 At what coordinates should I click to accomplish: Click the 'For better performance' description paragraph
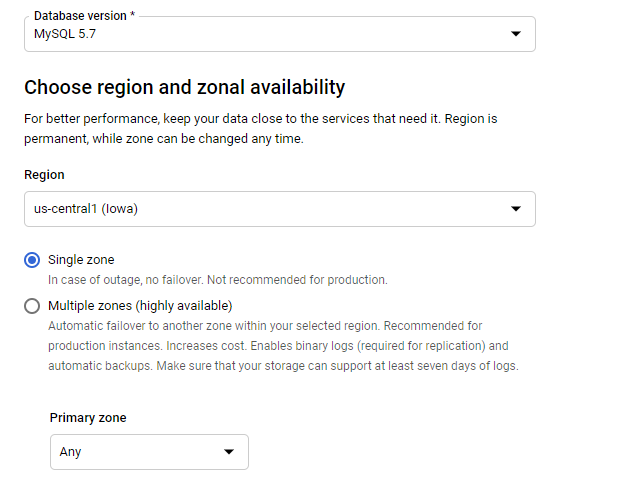pos(260,128)
